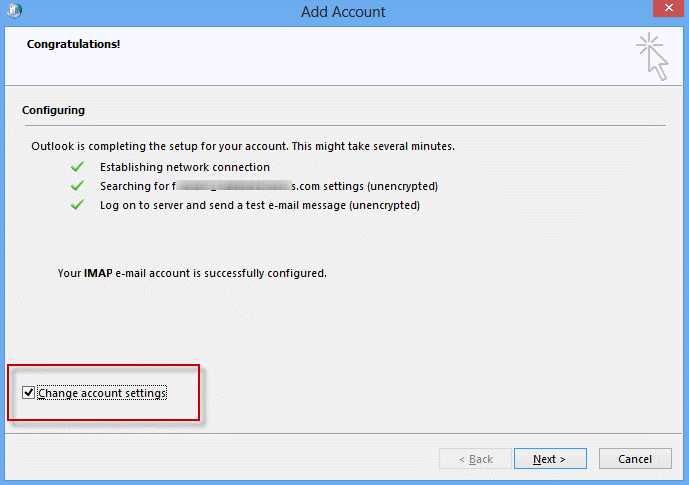Click the Congratulations! heading
Viewport: 689px width, 485px height.
click(73, 44)
